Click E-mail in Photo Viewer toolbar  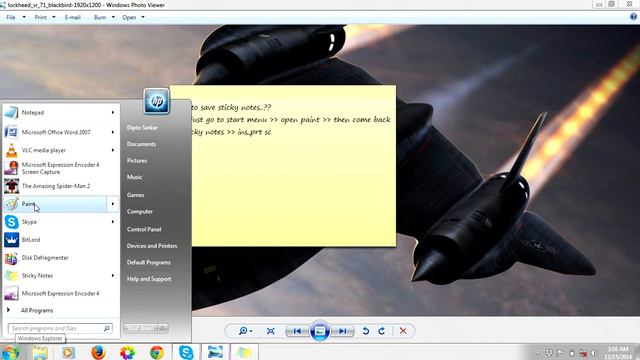(73, 17)
